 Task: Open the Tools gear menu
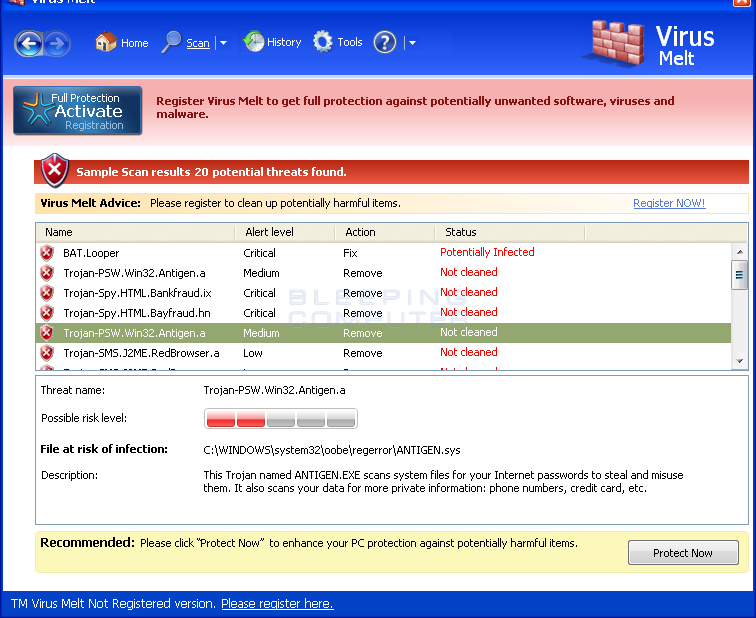(337, 42)
